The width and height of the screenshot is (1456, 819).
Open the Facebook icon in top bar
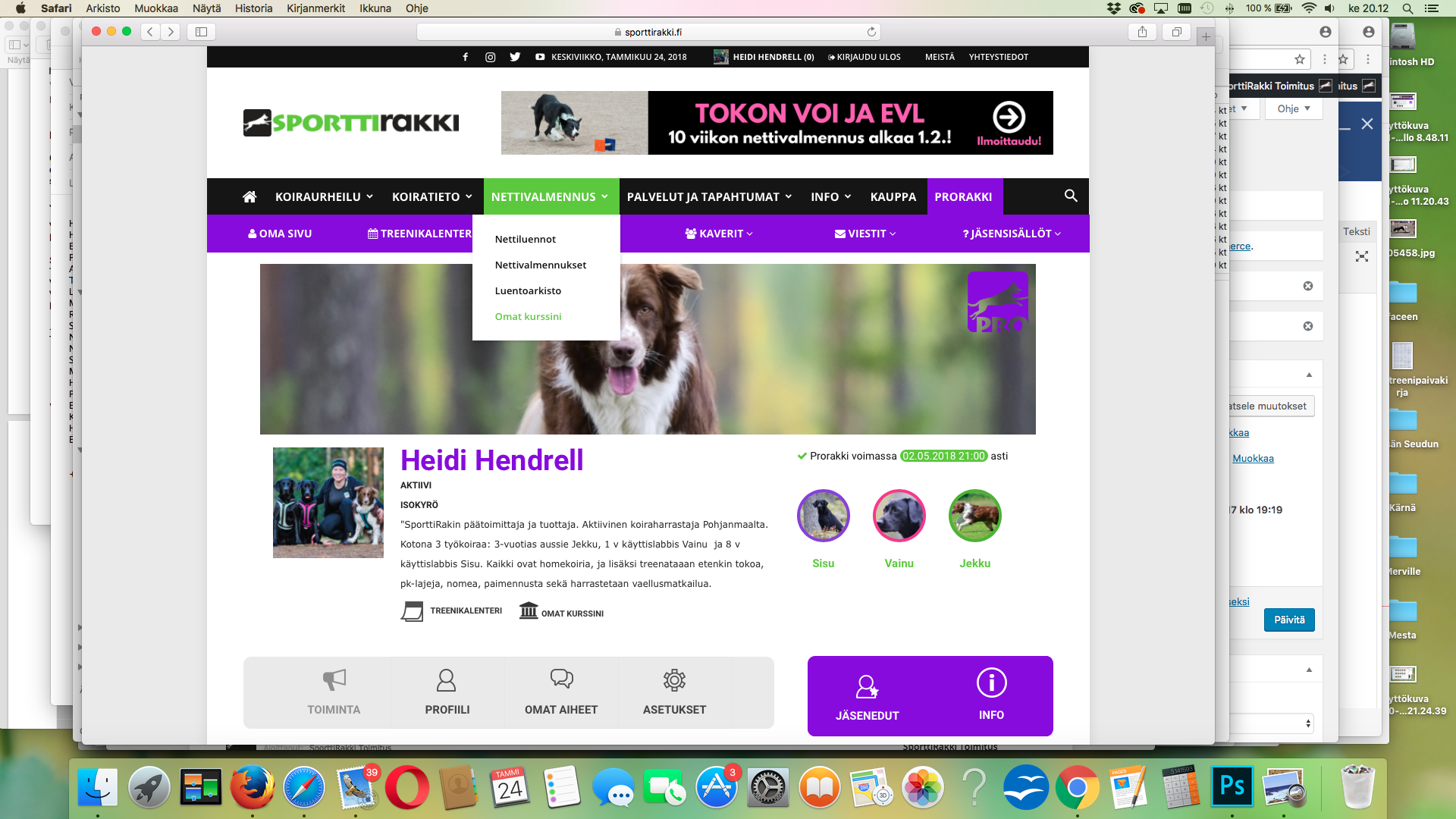point(466,57)
